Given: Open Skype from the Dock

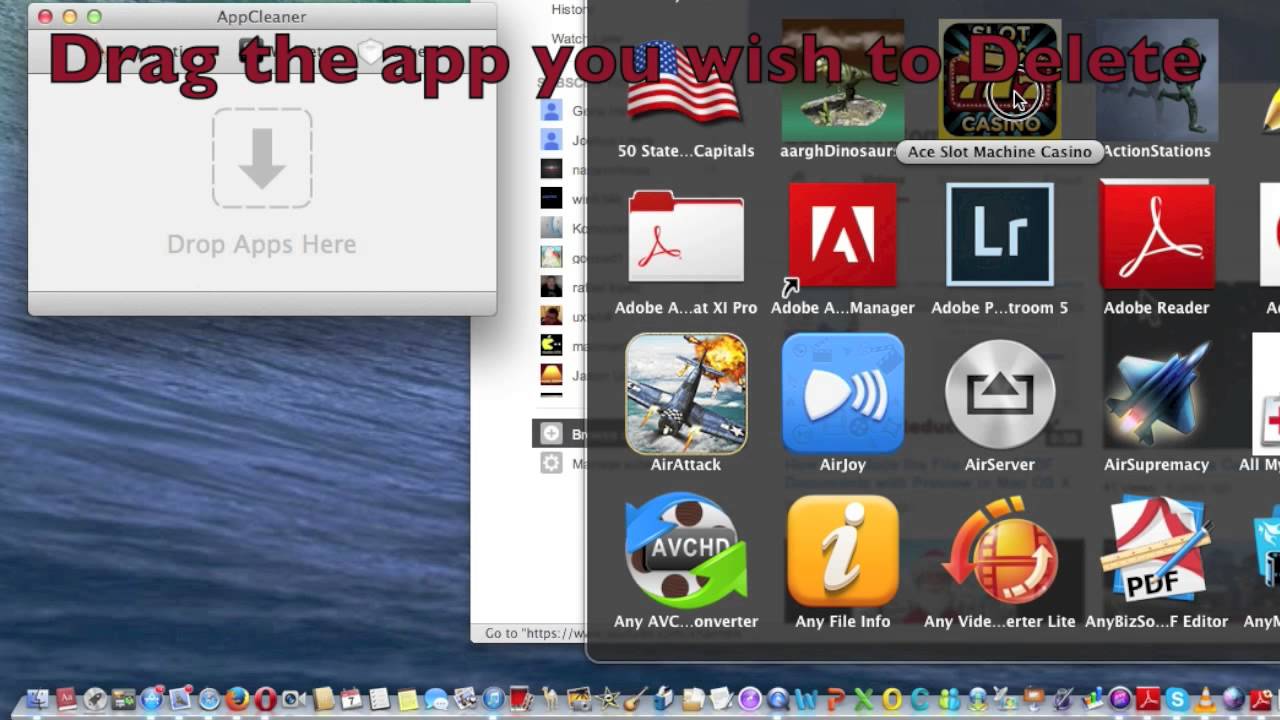Looking at the screenshot, I should click(x=1177, y=699).
